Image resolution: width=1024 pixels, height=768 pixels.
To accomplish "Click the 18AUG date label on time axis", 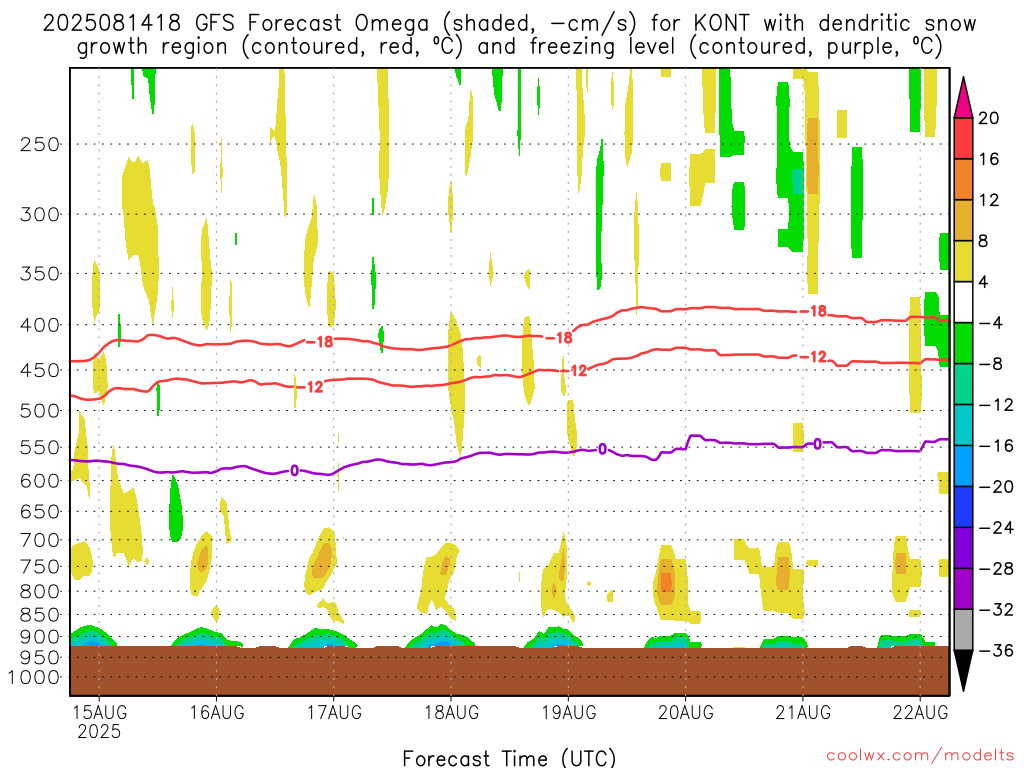I will click(x=451, y=712).
